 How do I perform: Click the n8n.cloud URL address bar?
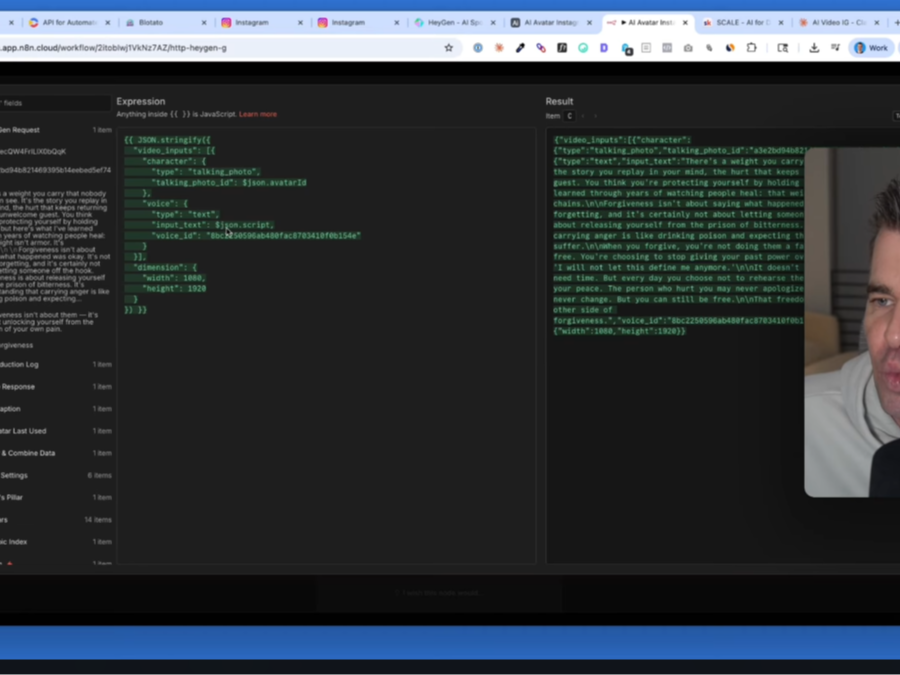(218, 48)
